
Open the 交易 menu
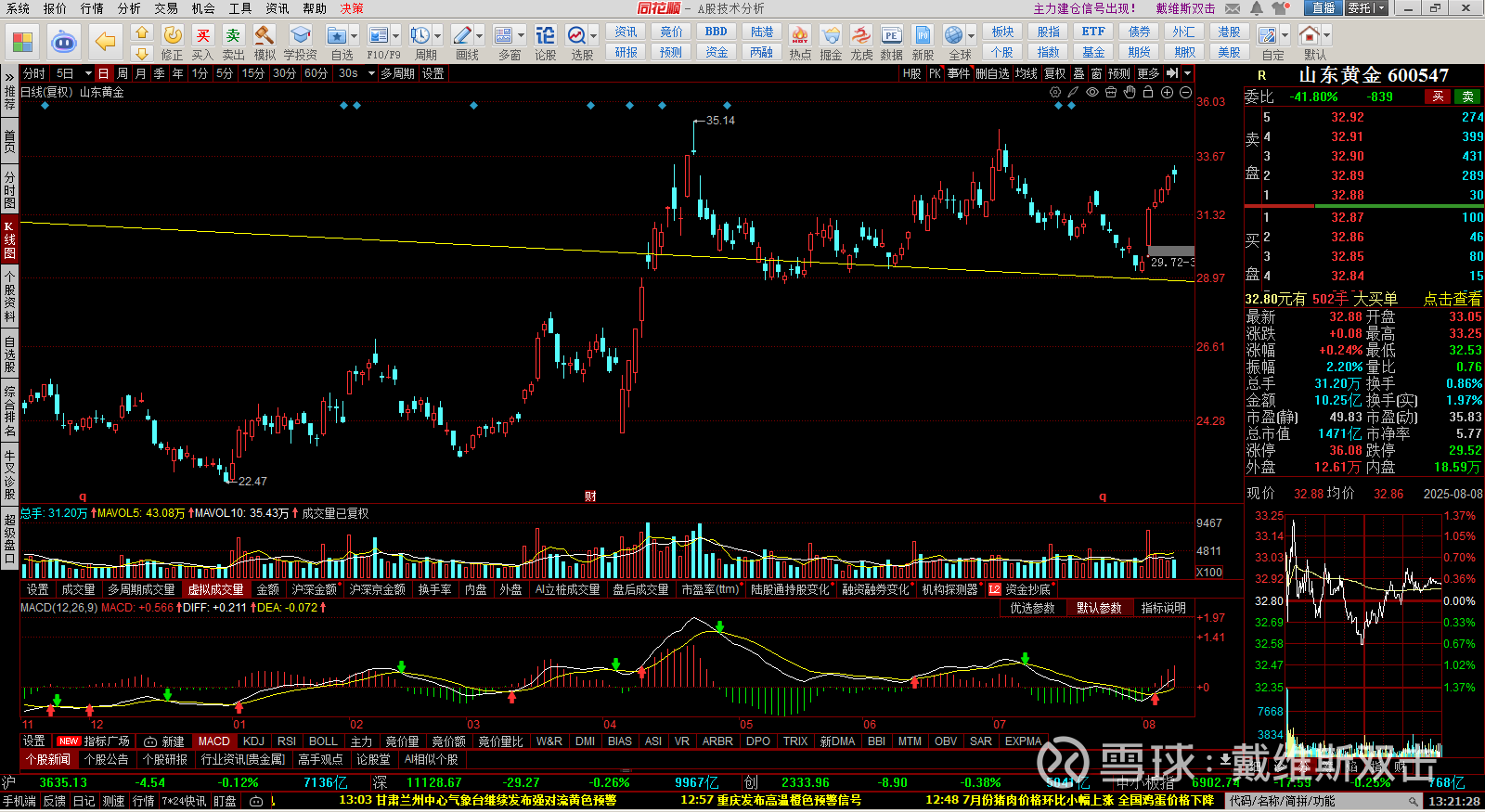[x=166, y=8]
